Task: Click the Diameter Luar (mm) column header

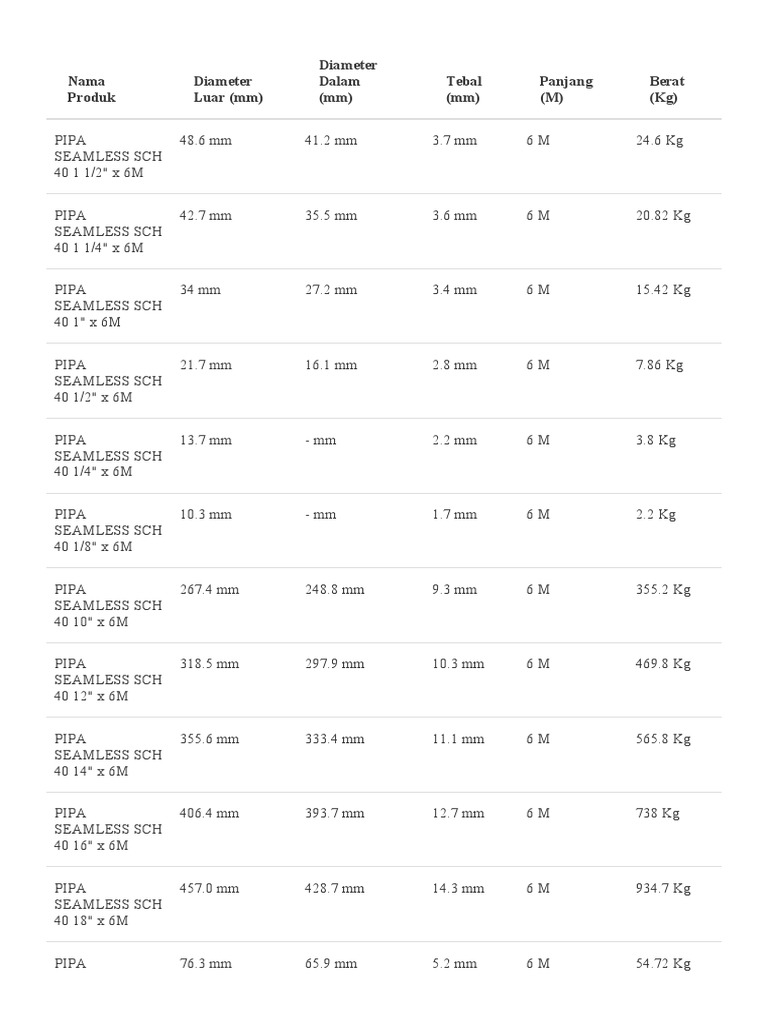Action: [227, 89]
